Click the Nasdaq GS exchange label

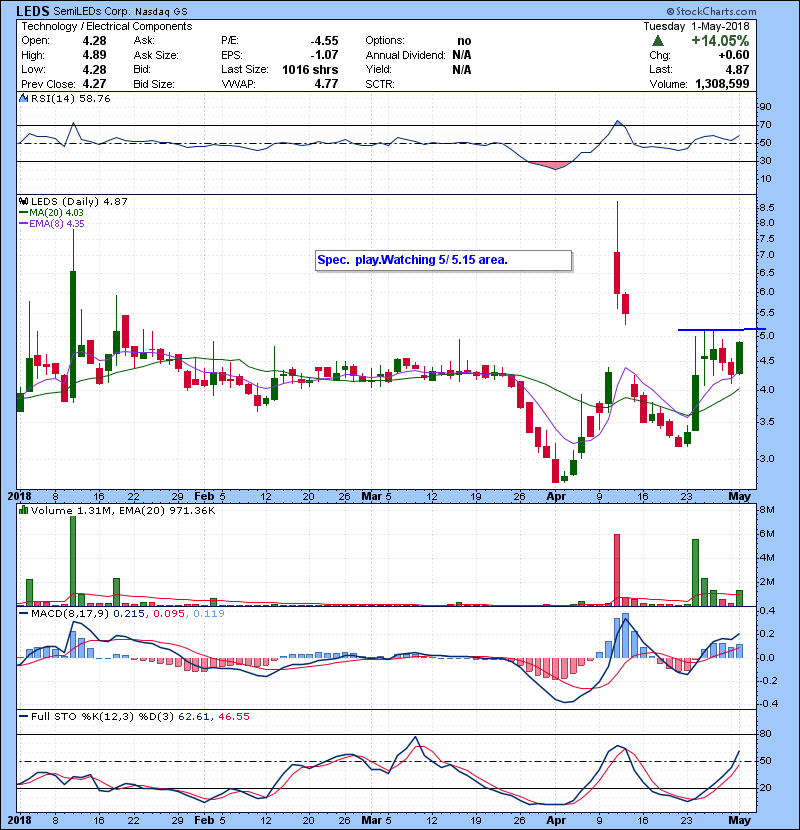161,12
